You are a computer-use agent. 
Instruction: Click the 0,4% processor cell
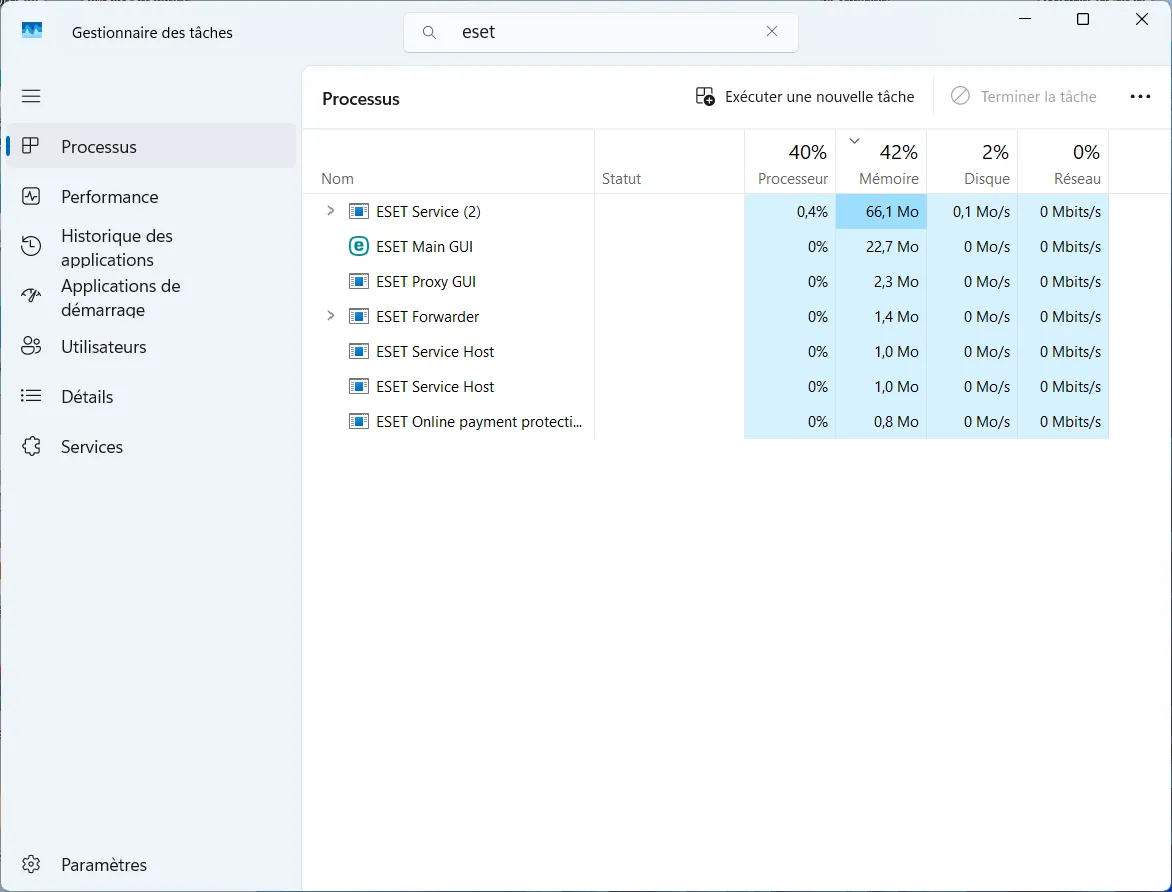coord(790,212)
